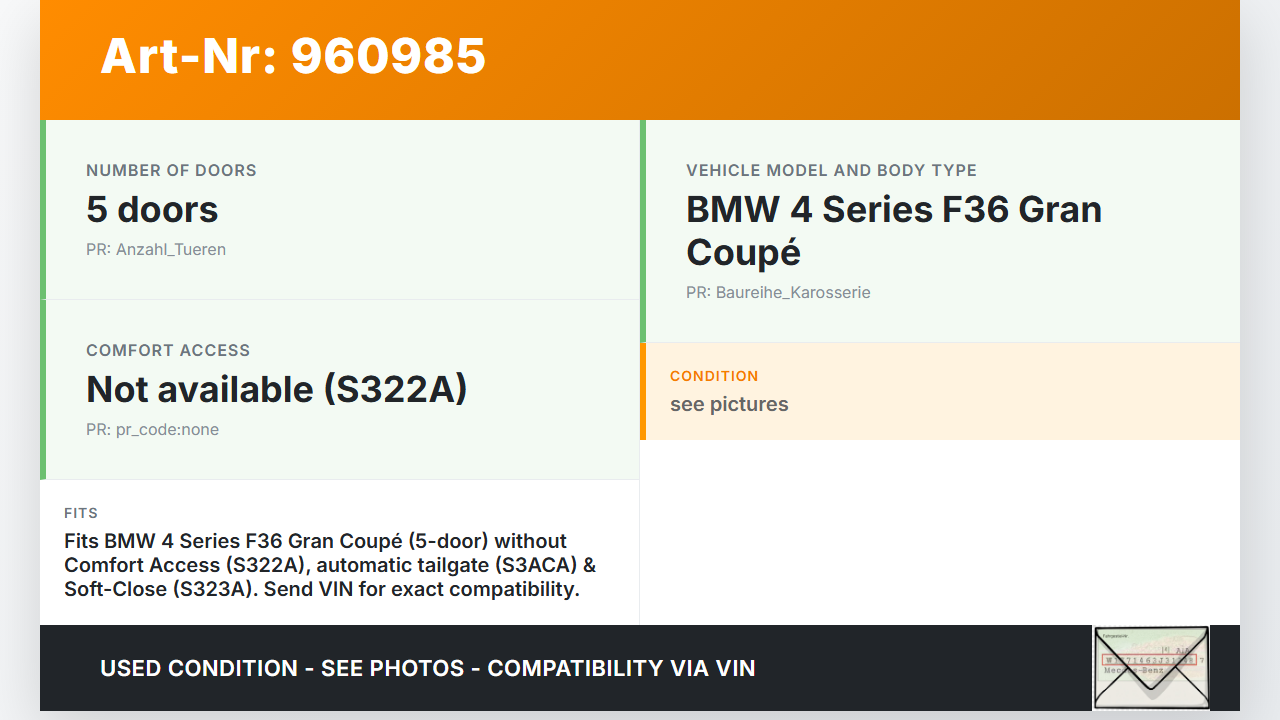The height and width of the screenshot is (720, 1280).
Task: Click the Used Condition footer banner text
Action: tap(428, 668)
